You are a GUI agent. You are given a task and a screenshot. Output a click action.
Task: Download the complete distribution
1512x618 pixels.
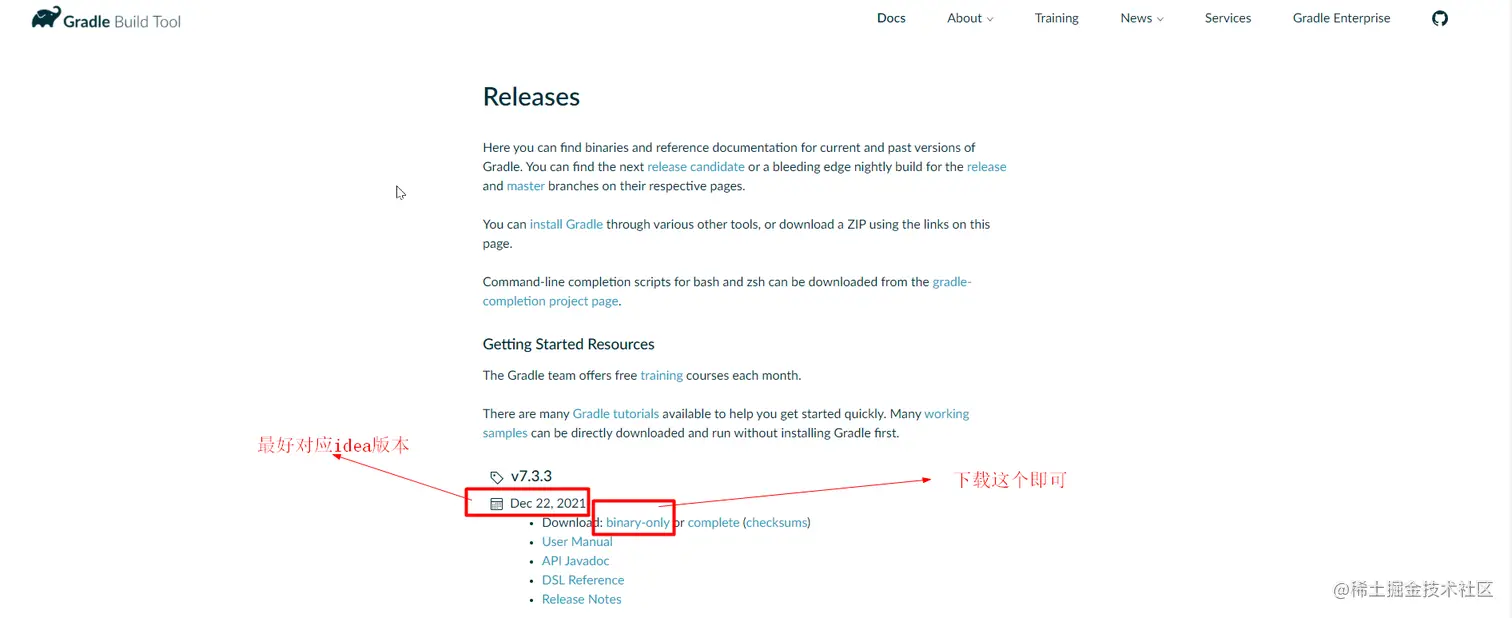[714, 523]
